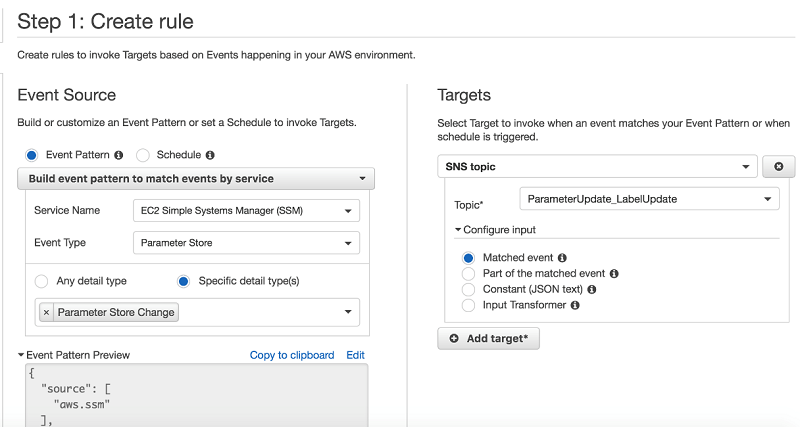800x427 pixels.
Task: Open the Topic dropdown
Action: click(x=649, y=199)
